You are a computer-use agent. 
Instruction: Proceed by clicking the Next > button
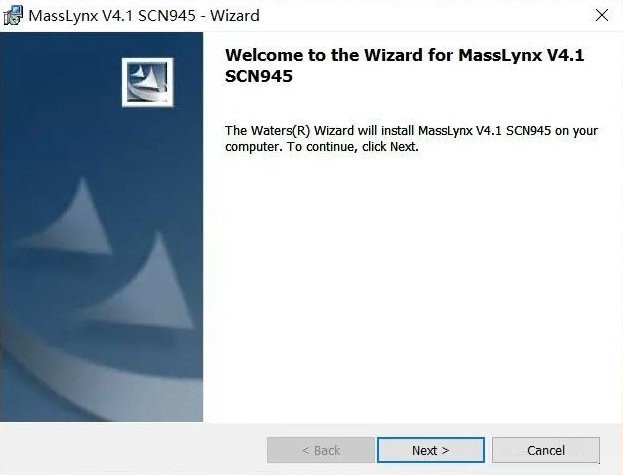(431, 450)
